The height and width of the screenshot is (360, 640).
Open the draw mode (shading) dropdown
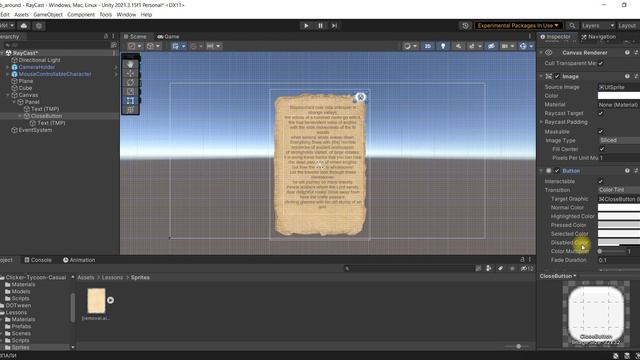point(410,46)
